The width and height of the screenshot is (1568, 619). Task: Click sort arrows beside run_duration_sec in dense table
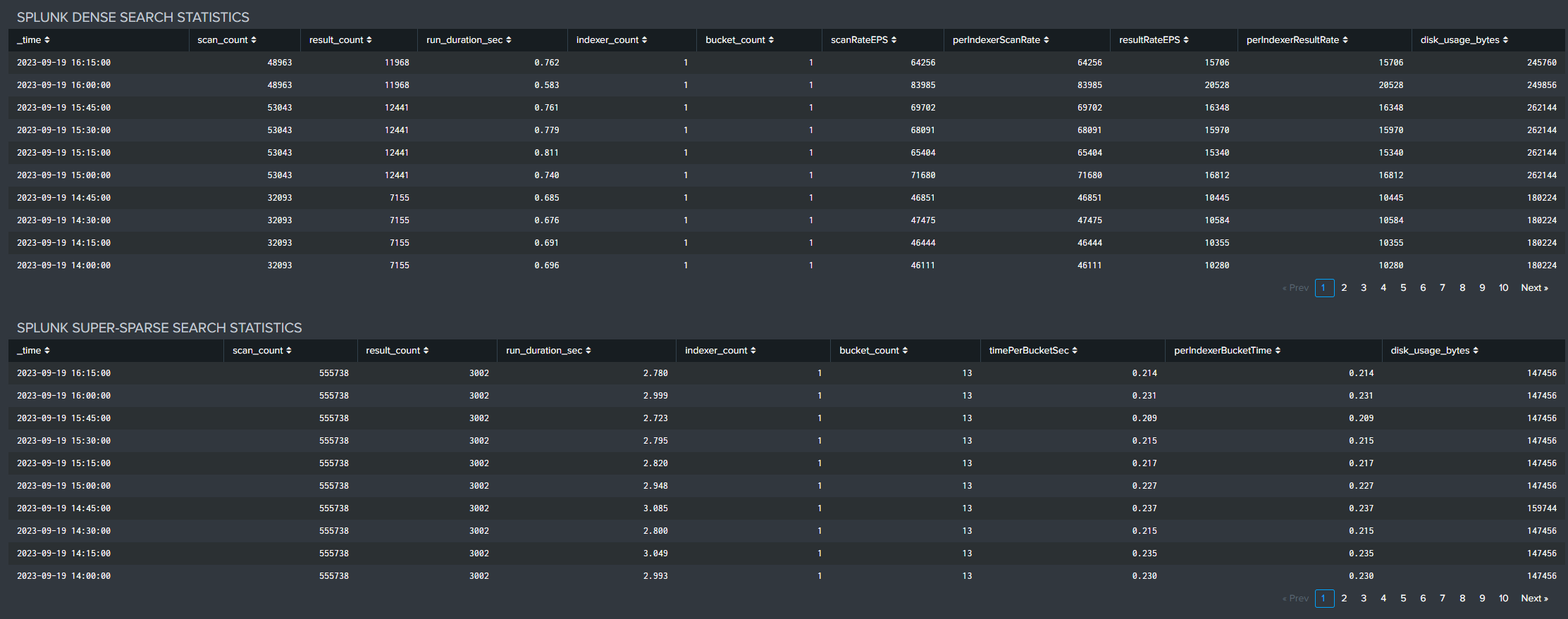pos(509,40)
